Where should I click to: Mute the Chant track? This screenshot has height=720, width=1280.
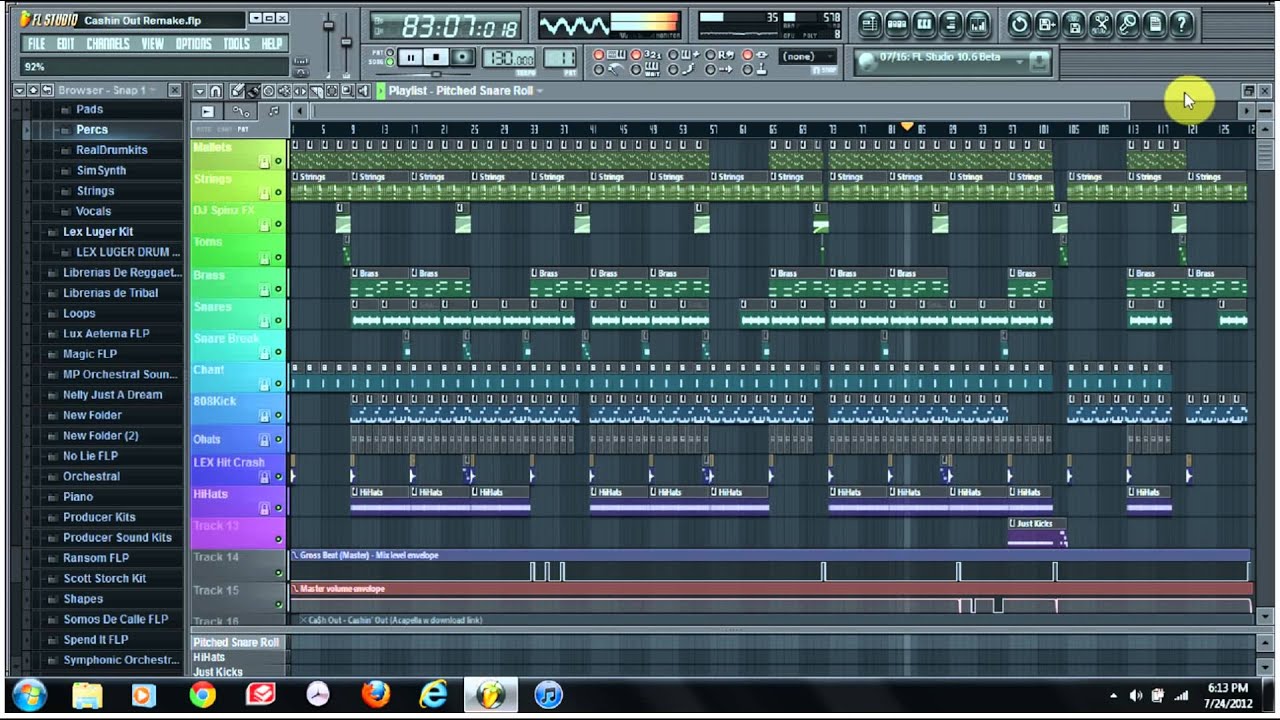(x=279, y=385)
